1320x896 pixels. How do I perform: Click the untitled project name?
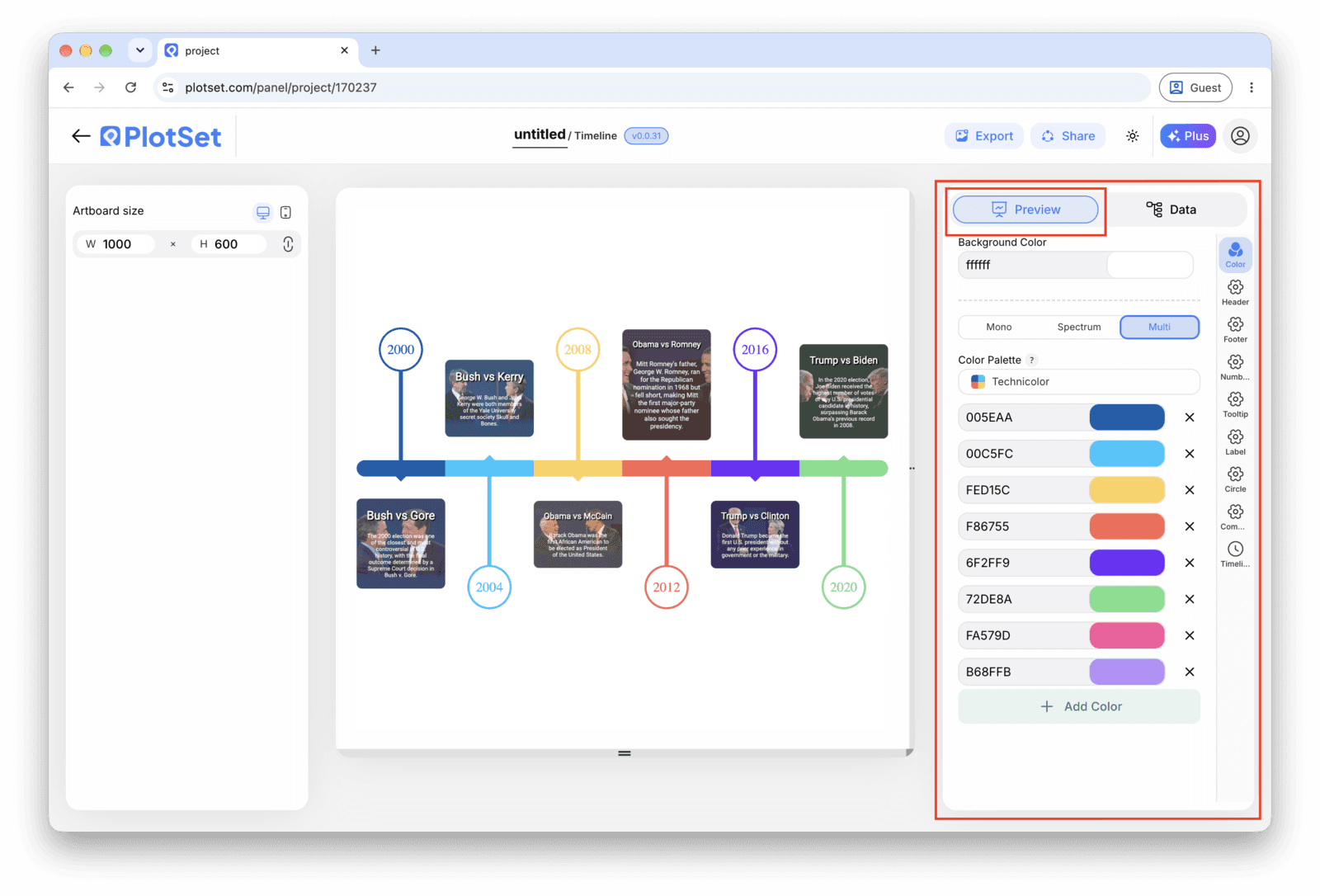coord(540,134)
